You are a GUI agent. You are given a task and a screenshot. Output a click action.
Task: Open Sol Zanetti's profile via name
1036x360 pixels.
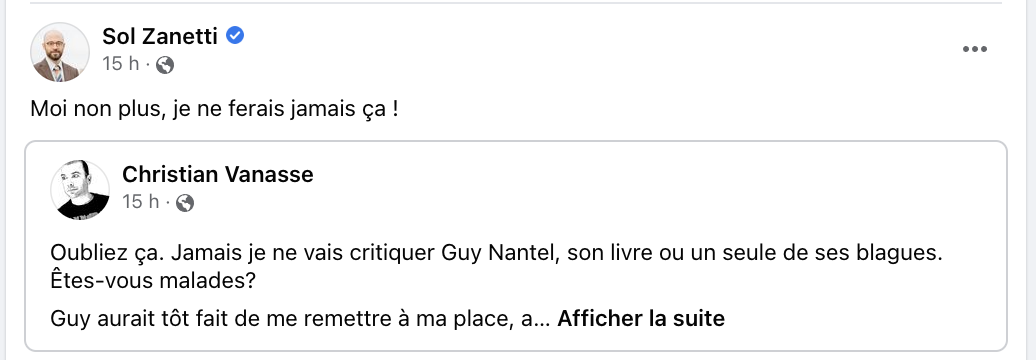160,37
